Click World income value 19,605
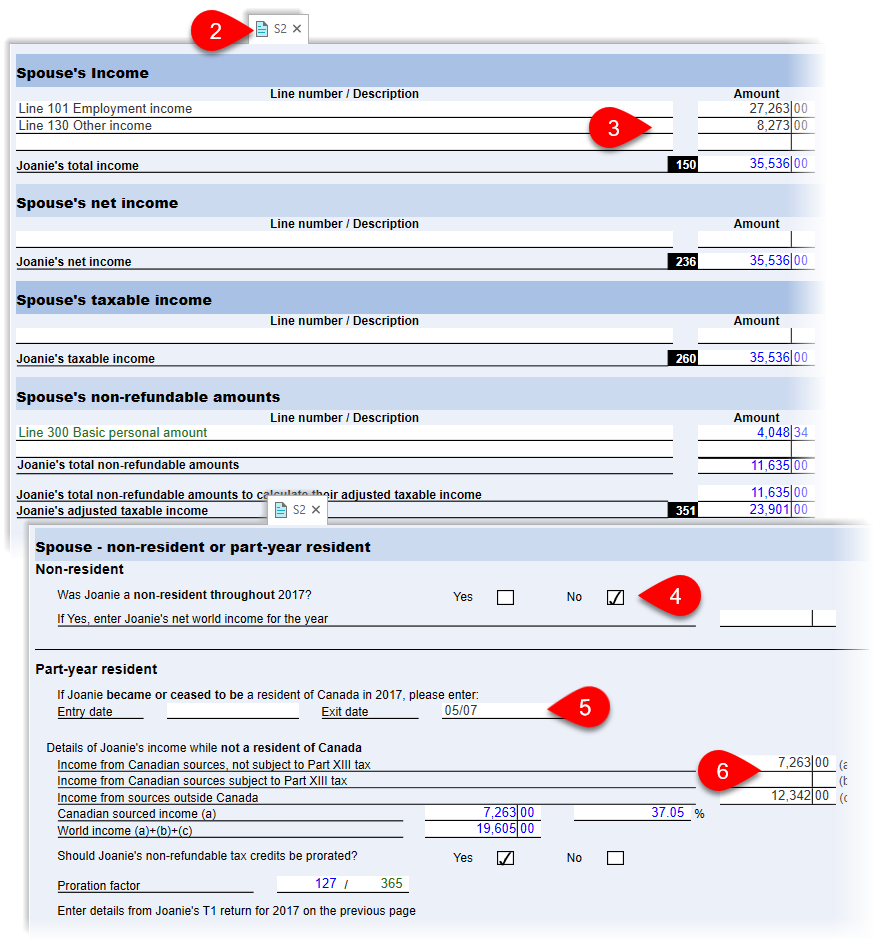Image resolution: width=874 pixels, height=940 pixels. pyautogui.click(x=483, y=829)
